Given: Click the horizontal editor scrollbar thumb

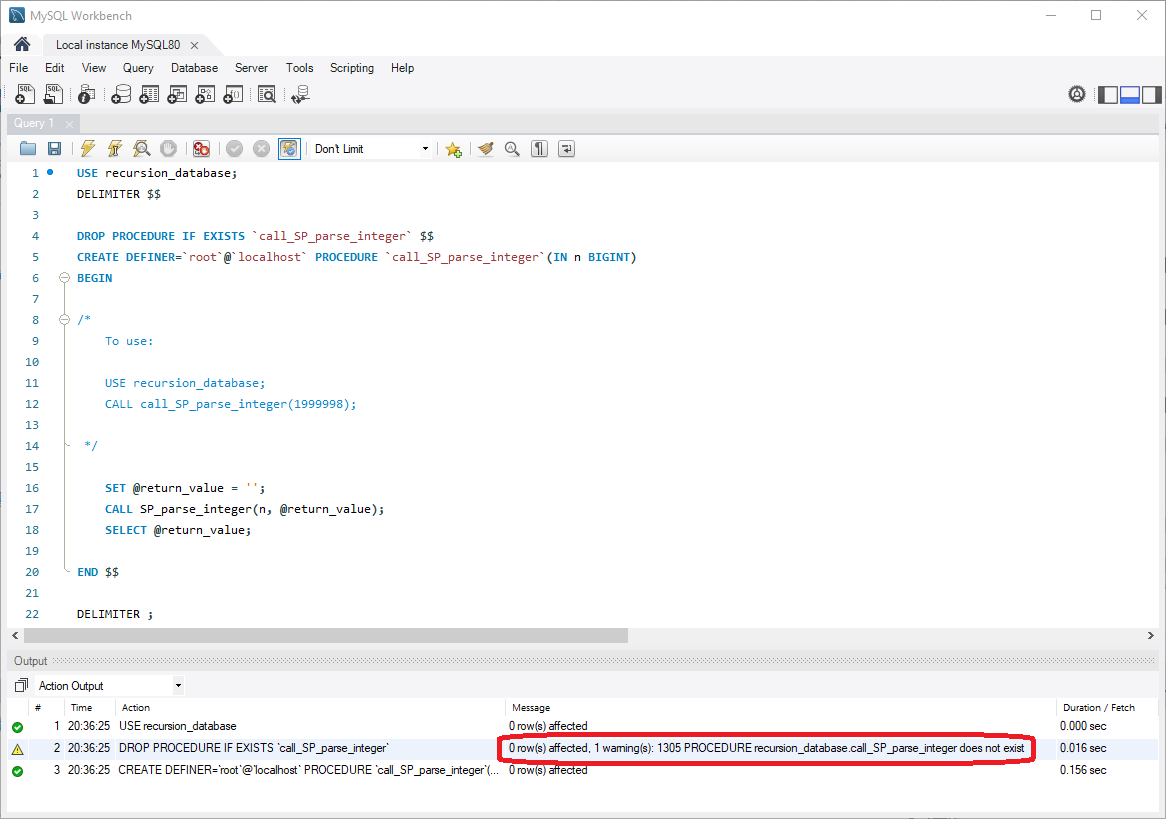Looking at the screenshot, I should coord(326,635).
